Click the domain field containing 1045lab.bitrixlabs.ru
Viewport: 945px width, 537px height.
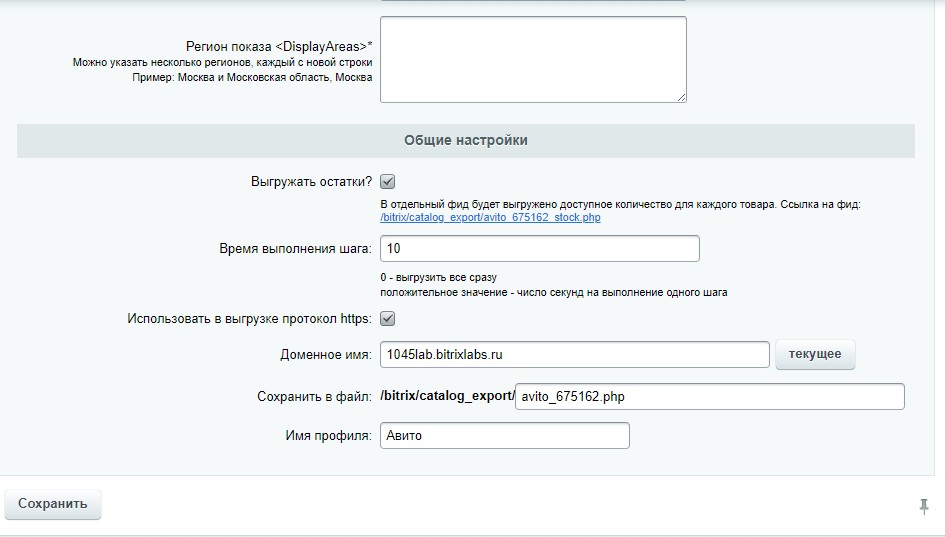pyautogui.click(x=574, y=354)
